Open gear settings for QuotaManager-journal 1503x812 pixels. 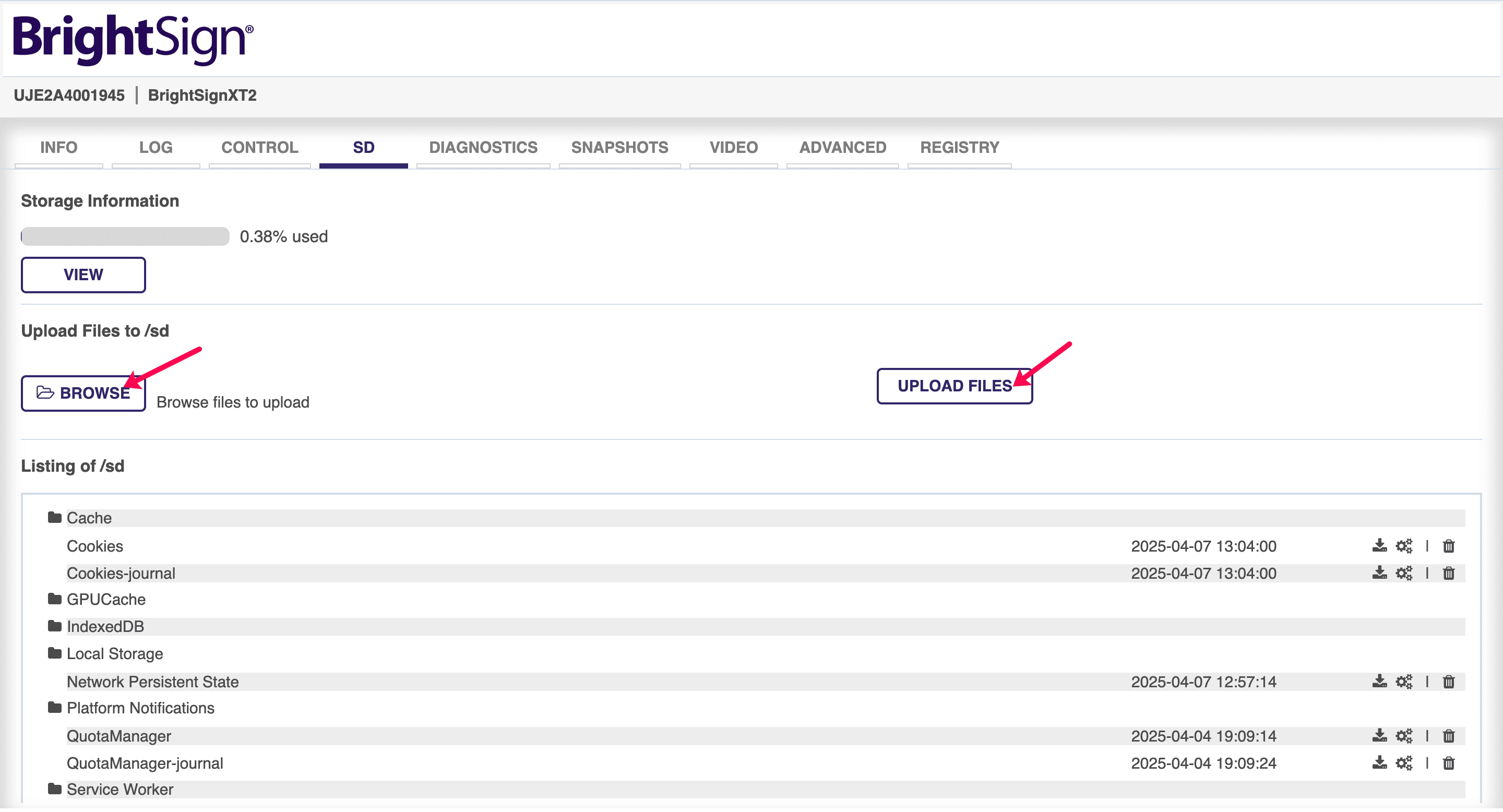point(1404,763)
